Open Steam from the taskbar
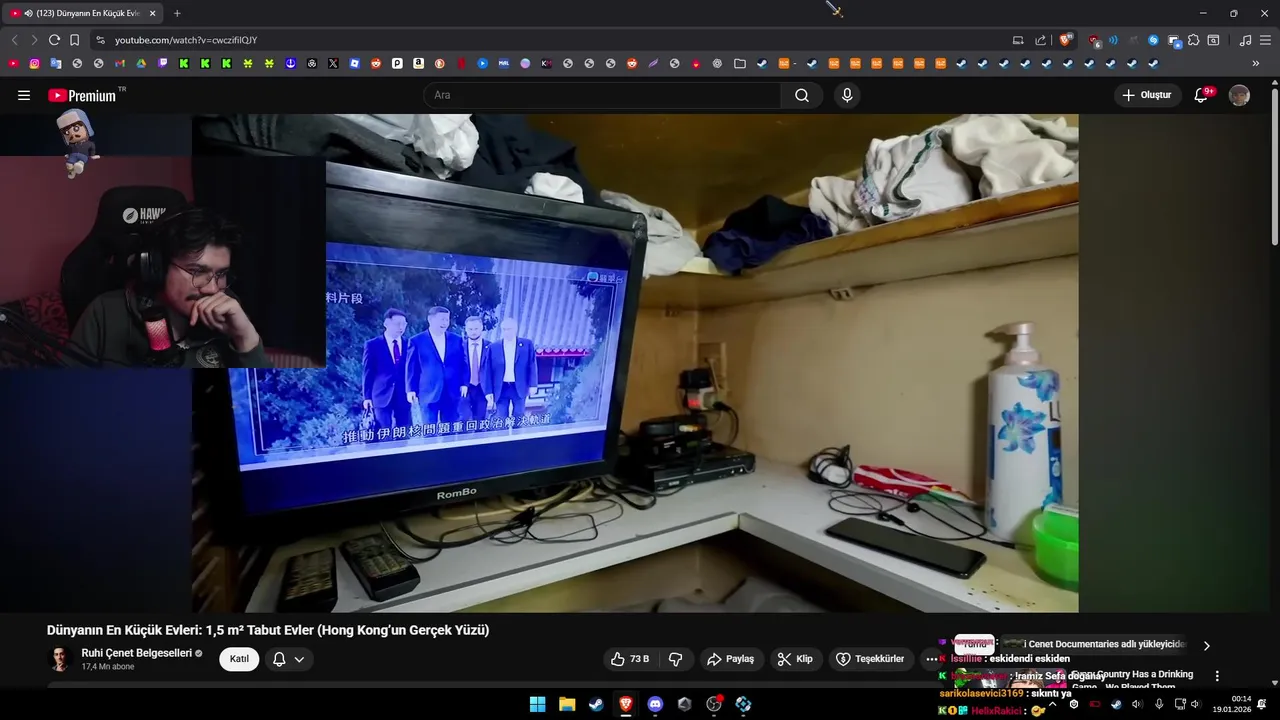 pyautogui.click(x=596, y=704)
